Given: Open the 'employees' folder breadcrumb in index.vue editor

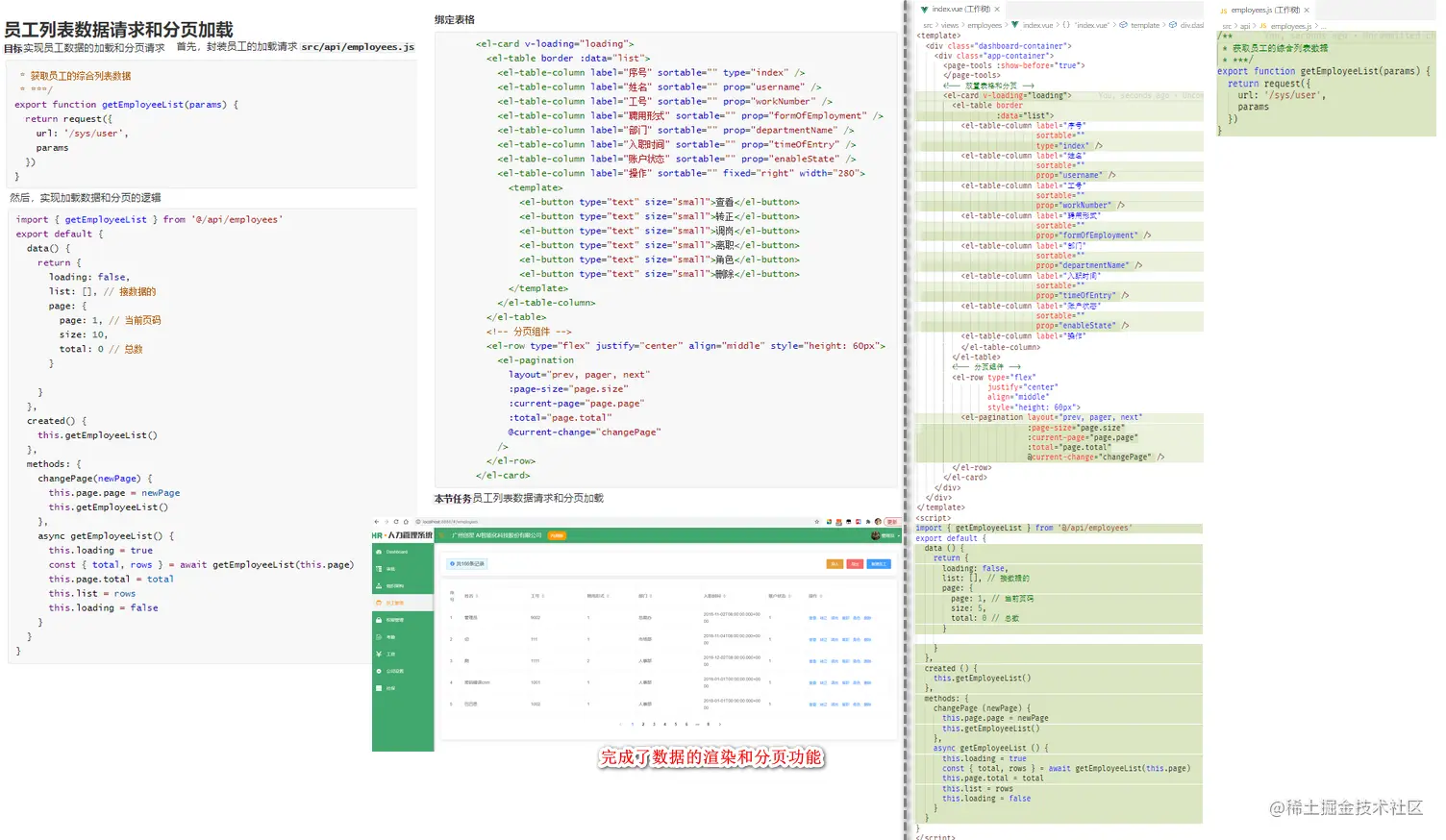Looking at the screenshot, I should 985,25.
